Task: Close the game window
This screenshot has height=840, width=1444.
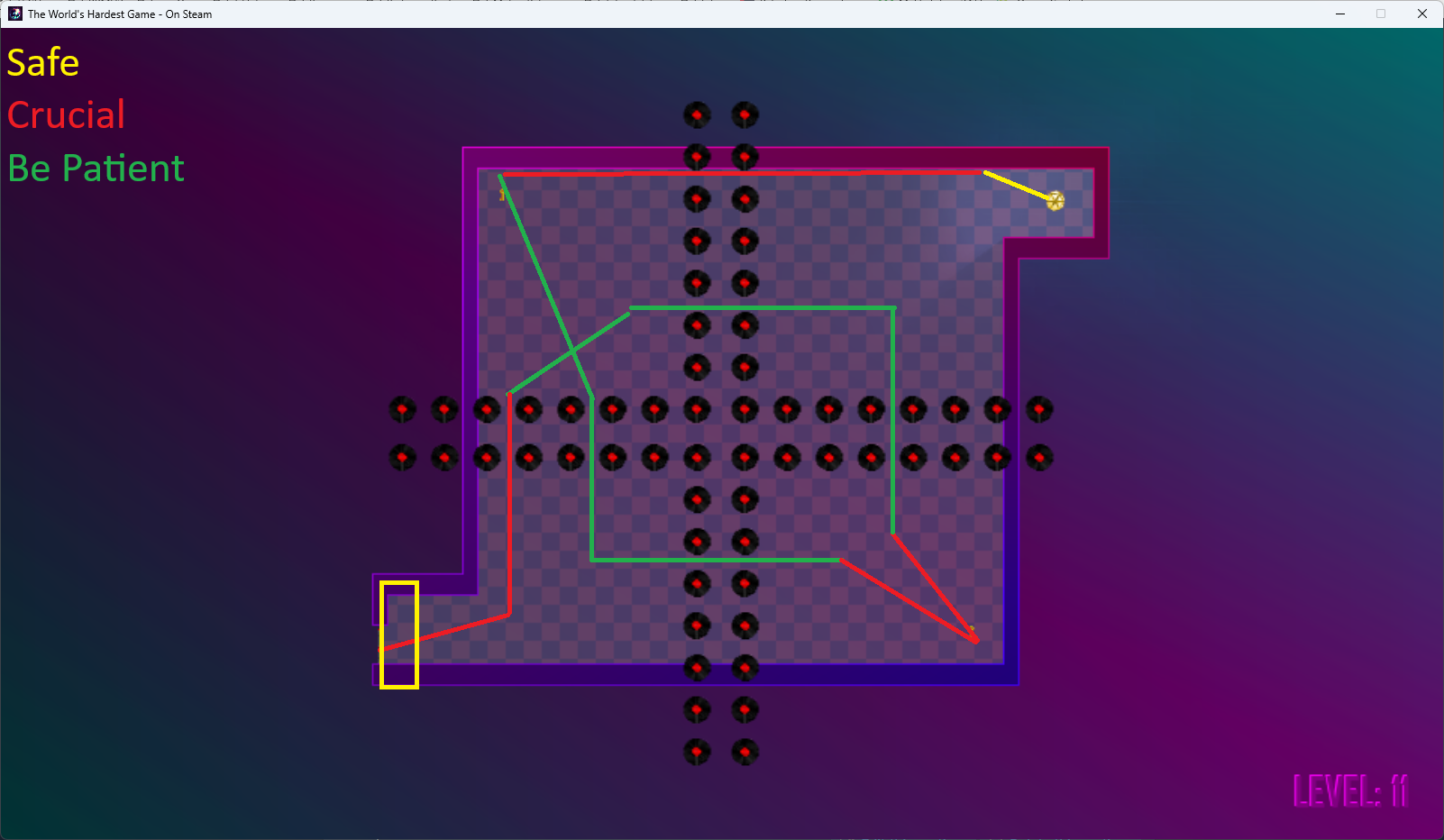Action: 1422,14
